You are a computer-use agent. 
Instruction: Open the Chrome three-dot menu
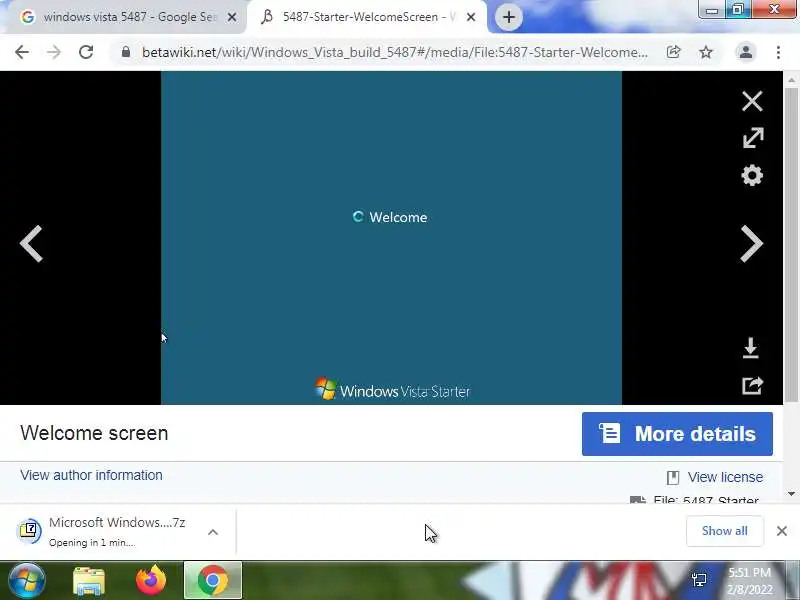(778, 52)
